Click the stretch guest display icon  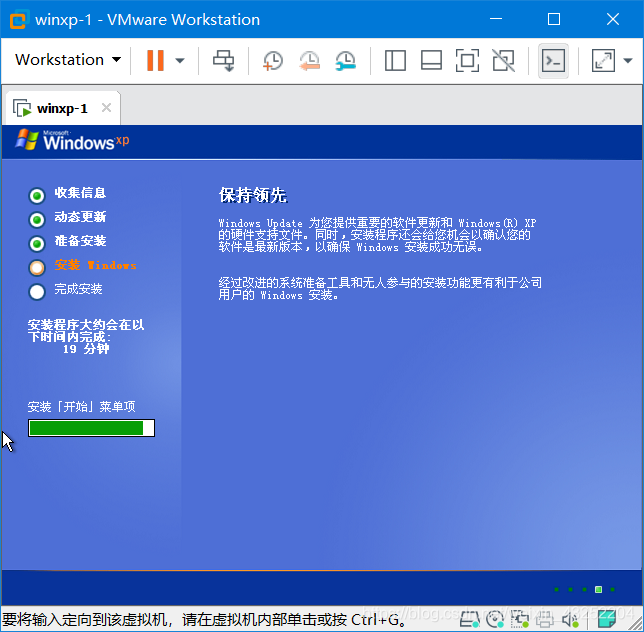[x=603, y=60]
